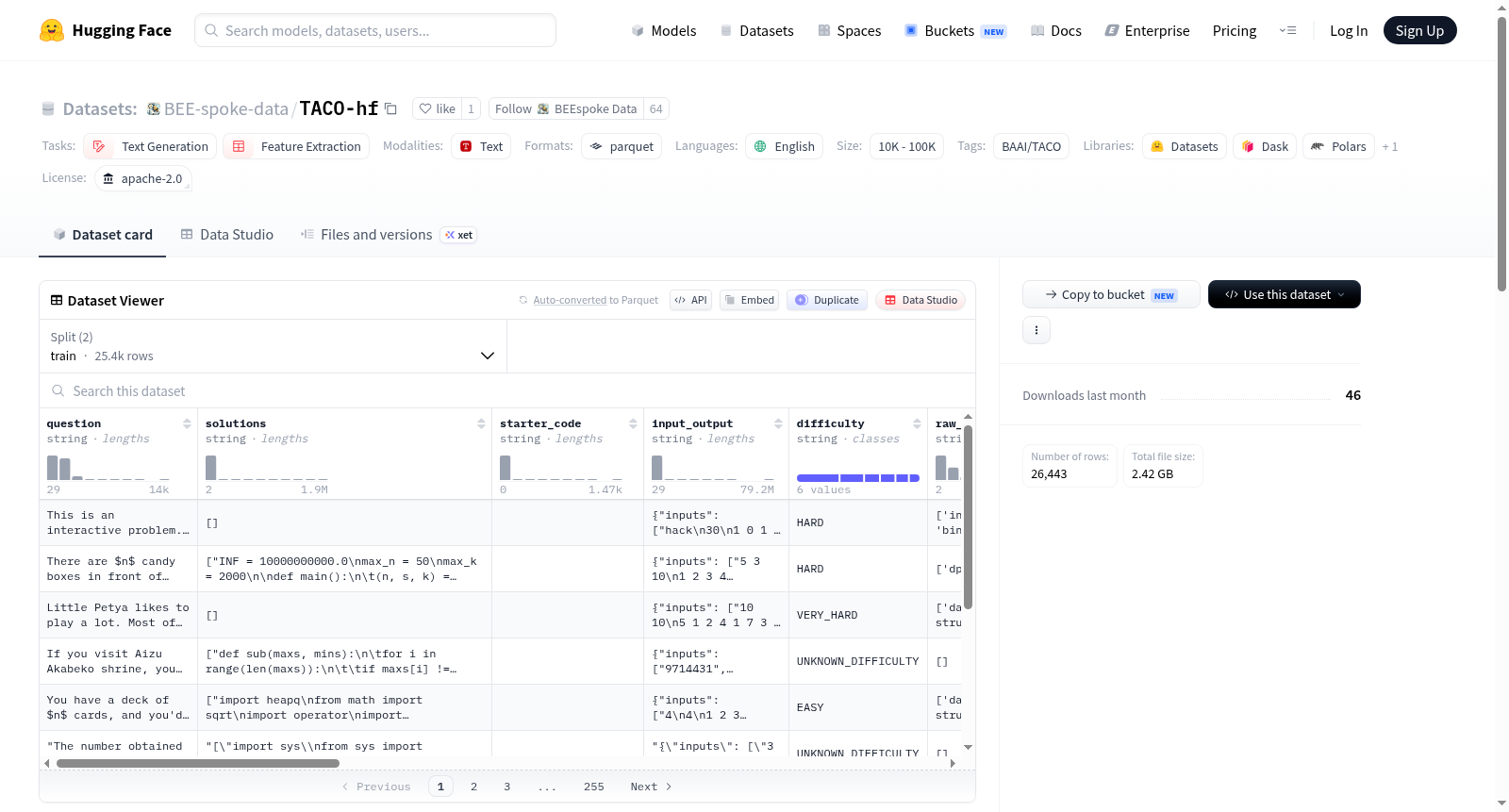
Task: Click the Embed button
Action: 749,300
